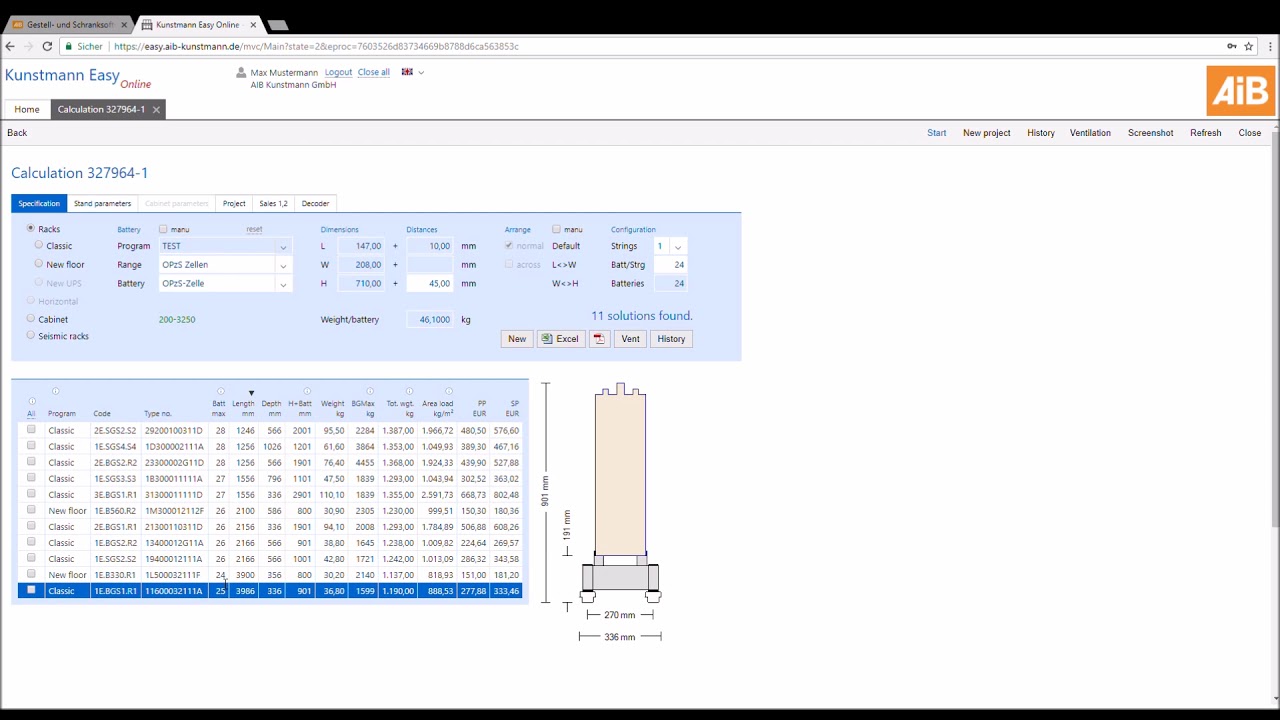Open the Range dropdown showing OPzS Zellen

pyautogui.click(x=225, y=265)
